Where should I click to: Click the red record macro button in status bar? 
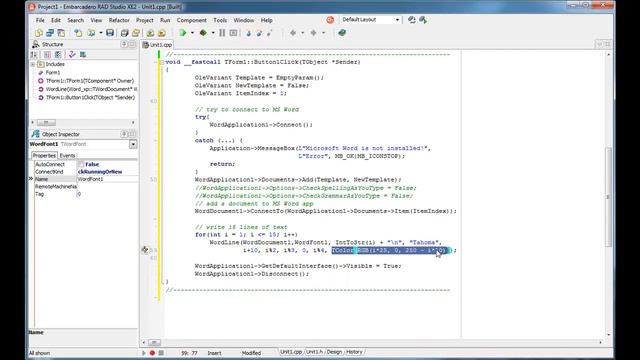coord(152,353)
